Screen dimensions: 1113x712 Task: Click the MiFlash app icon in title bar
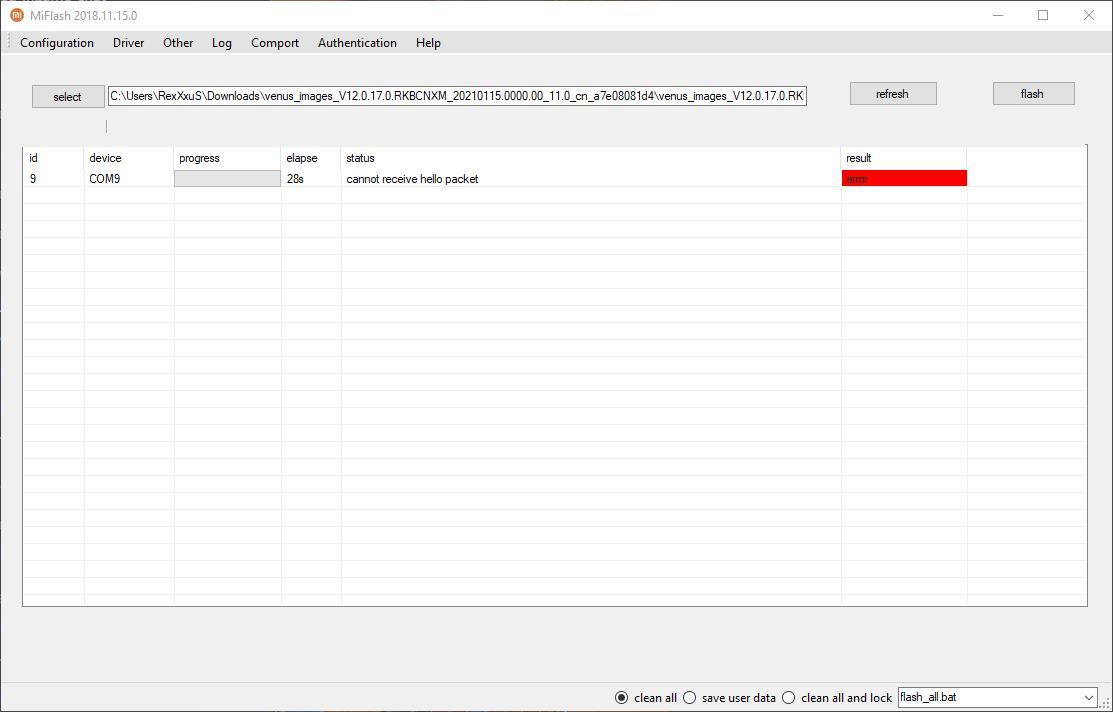(16, 15)
